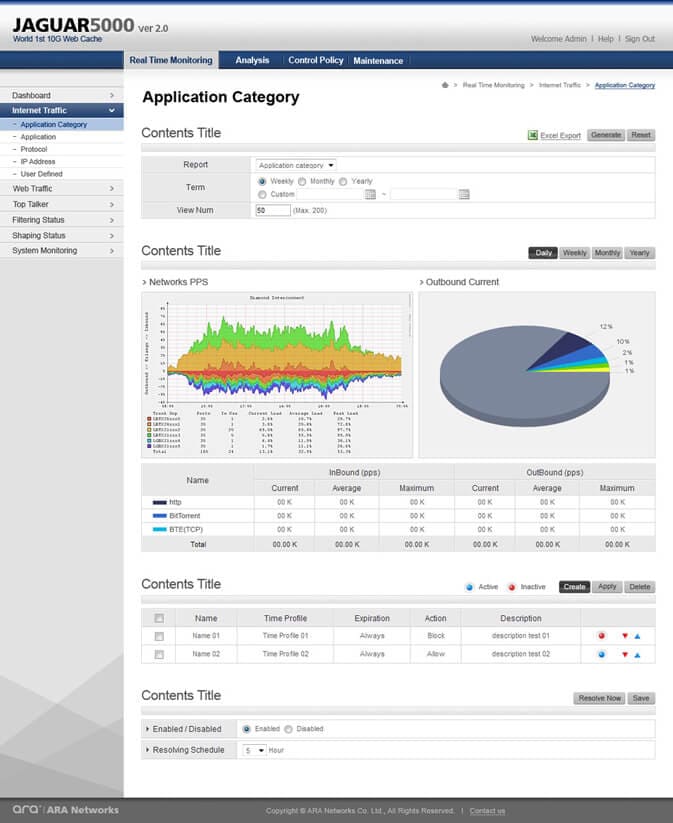This screenshot has width=673, height=823.
Task: Expand the Web Traffic sidebar section
Action: pos(62,188)
